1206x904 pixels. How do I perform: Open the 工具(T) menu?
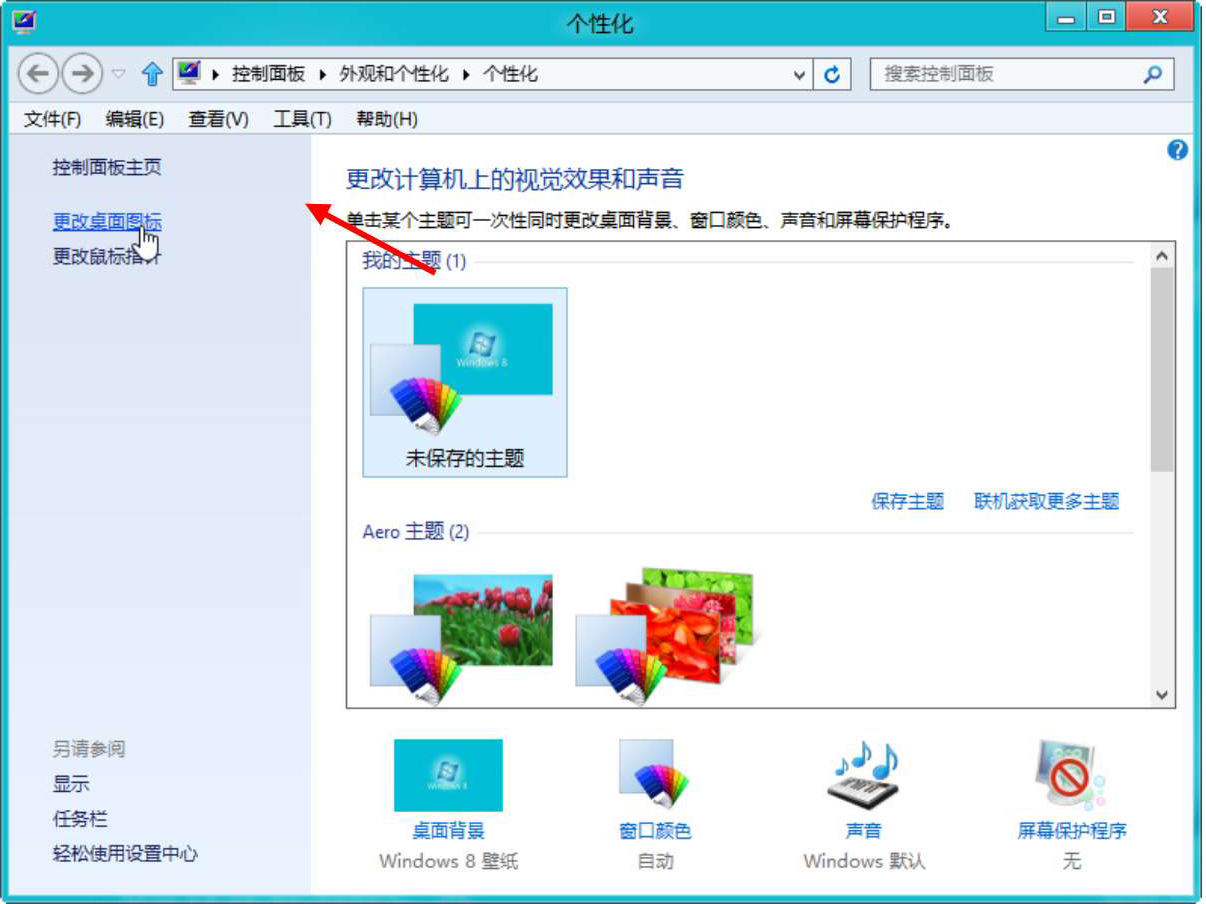coord(302,119)
